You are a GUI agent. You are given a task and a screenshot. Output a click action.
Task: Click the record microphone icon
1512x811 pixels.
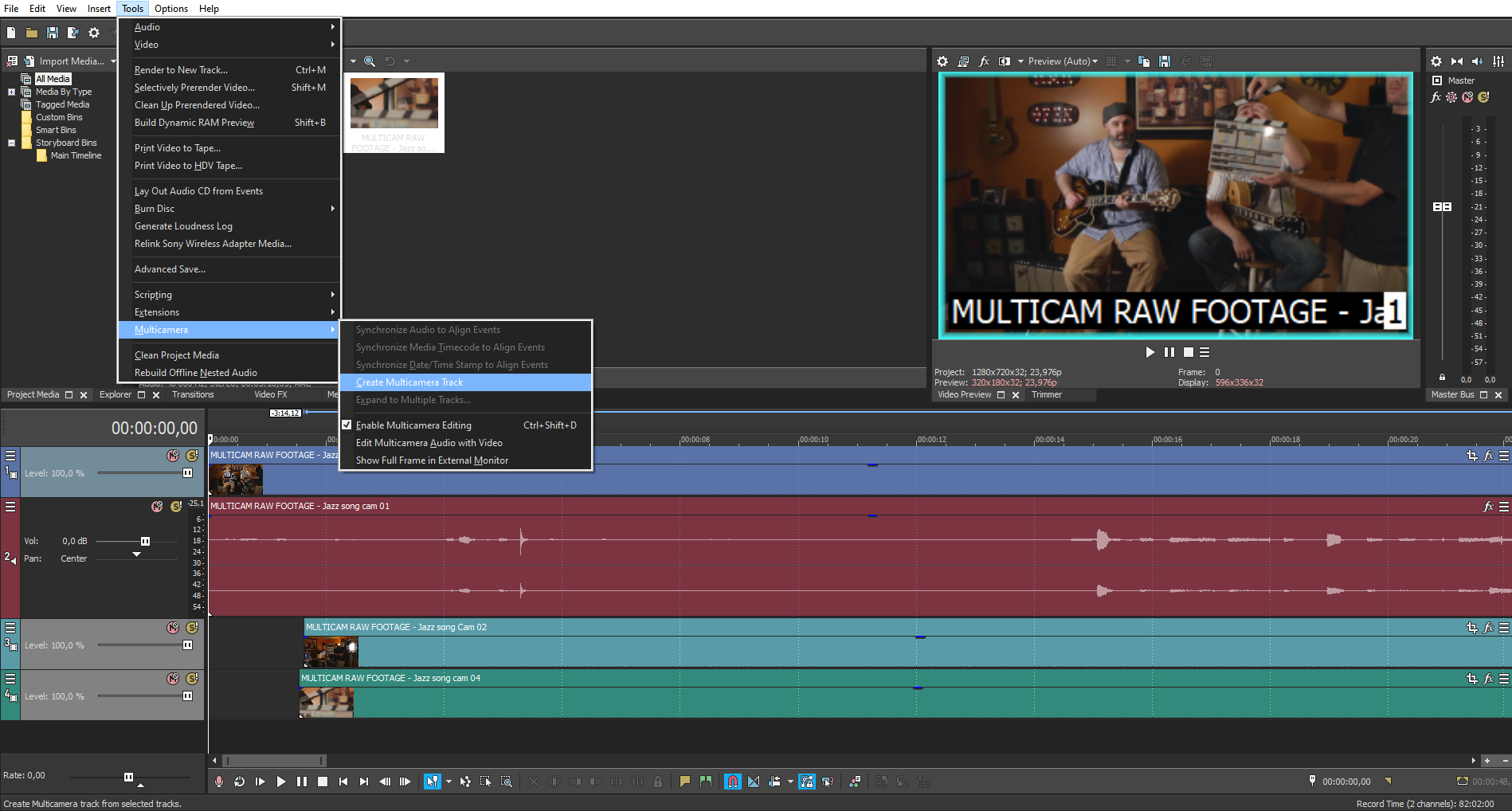[219, 782]
